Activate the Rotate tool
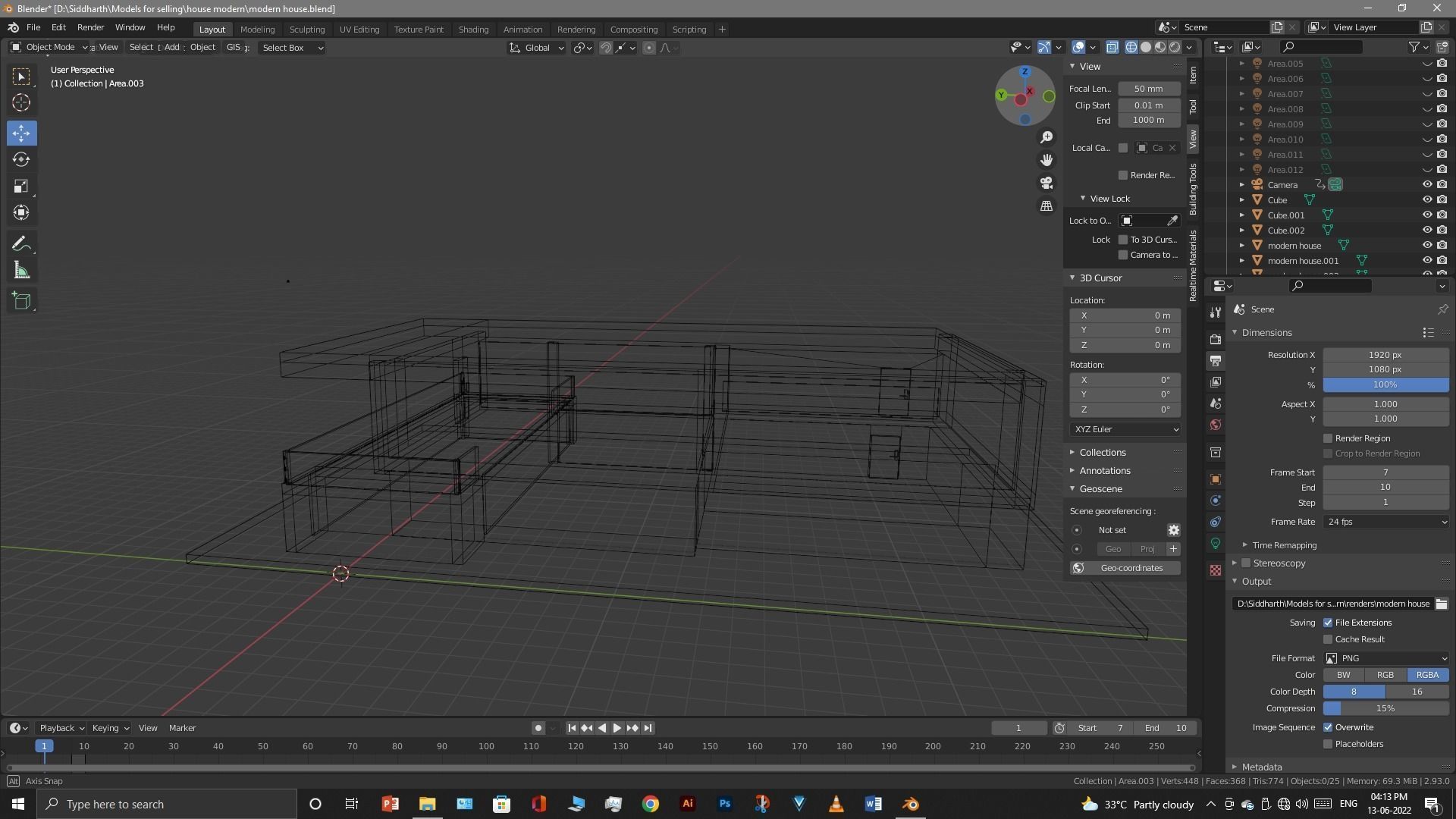 point(21,159)
